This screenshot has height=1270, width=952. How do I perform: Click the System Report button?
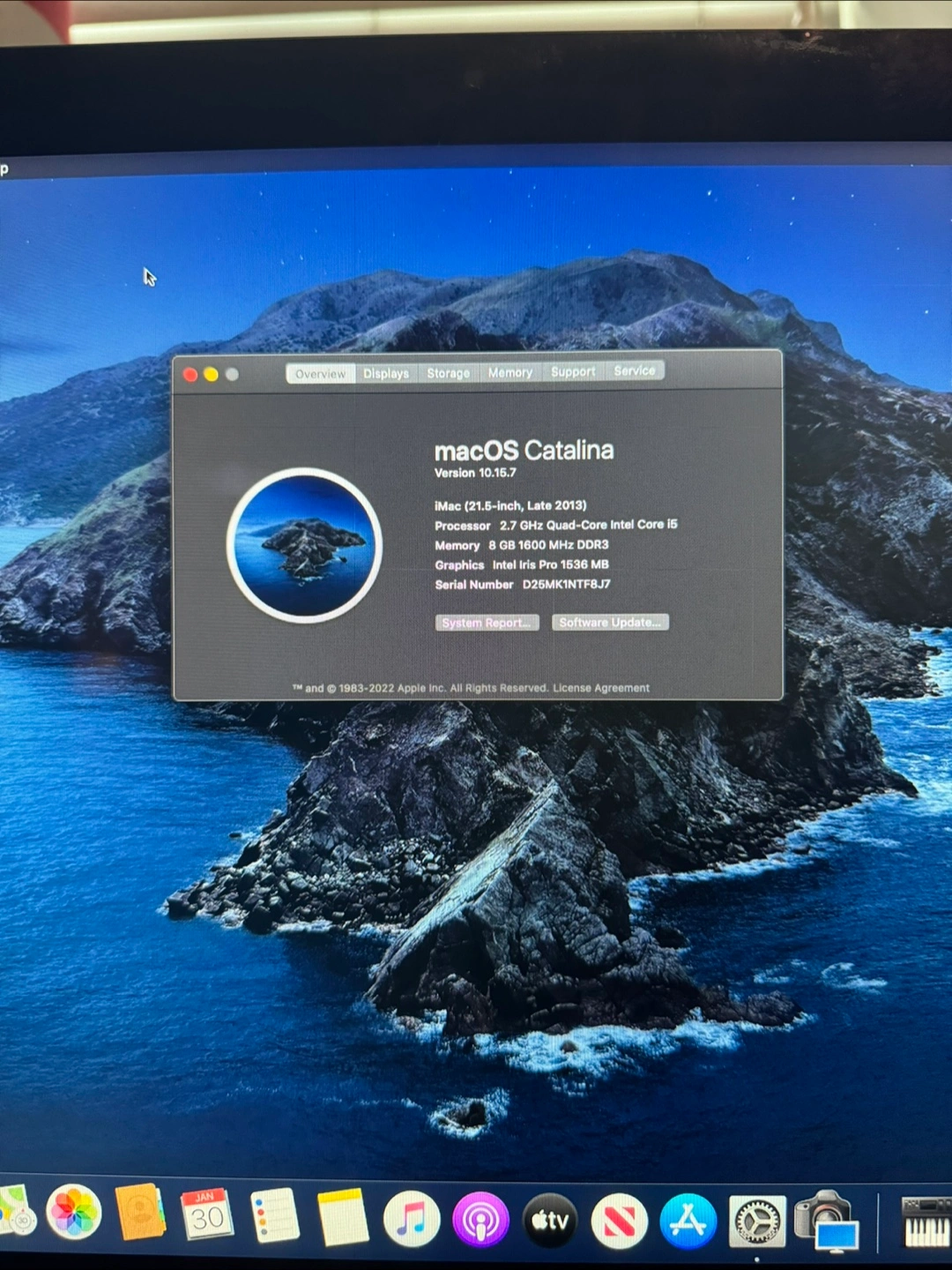coord(487,623)
